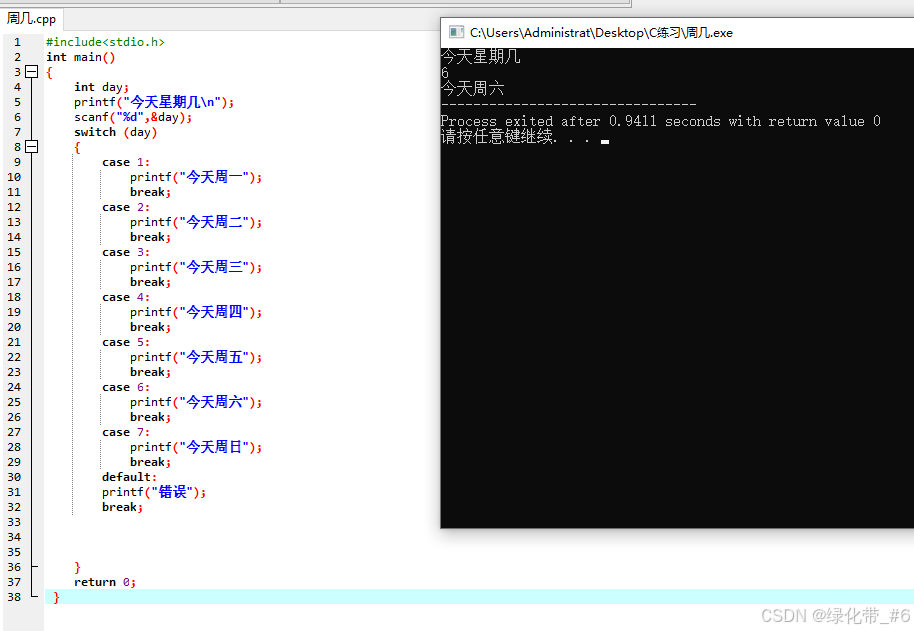914x631 pixels.
Task: Click console output line 今天星期几
Action: click(x=480, y=57)
